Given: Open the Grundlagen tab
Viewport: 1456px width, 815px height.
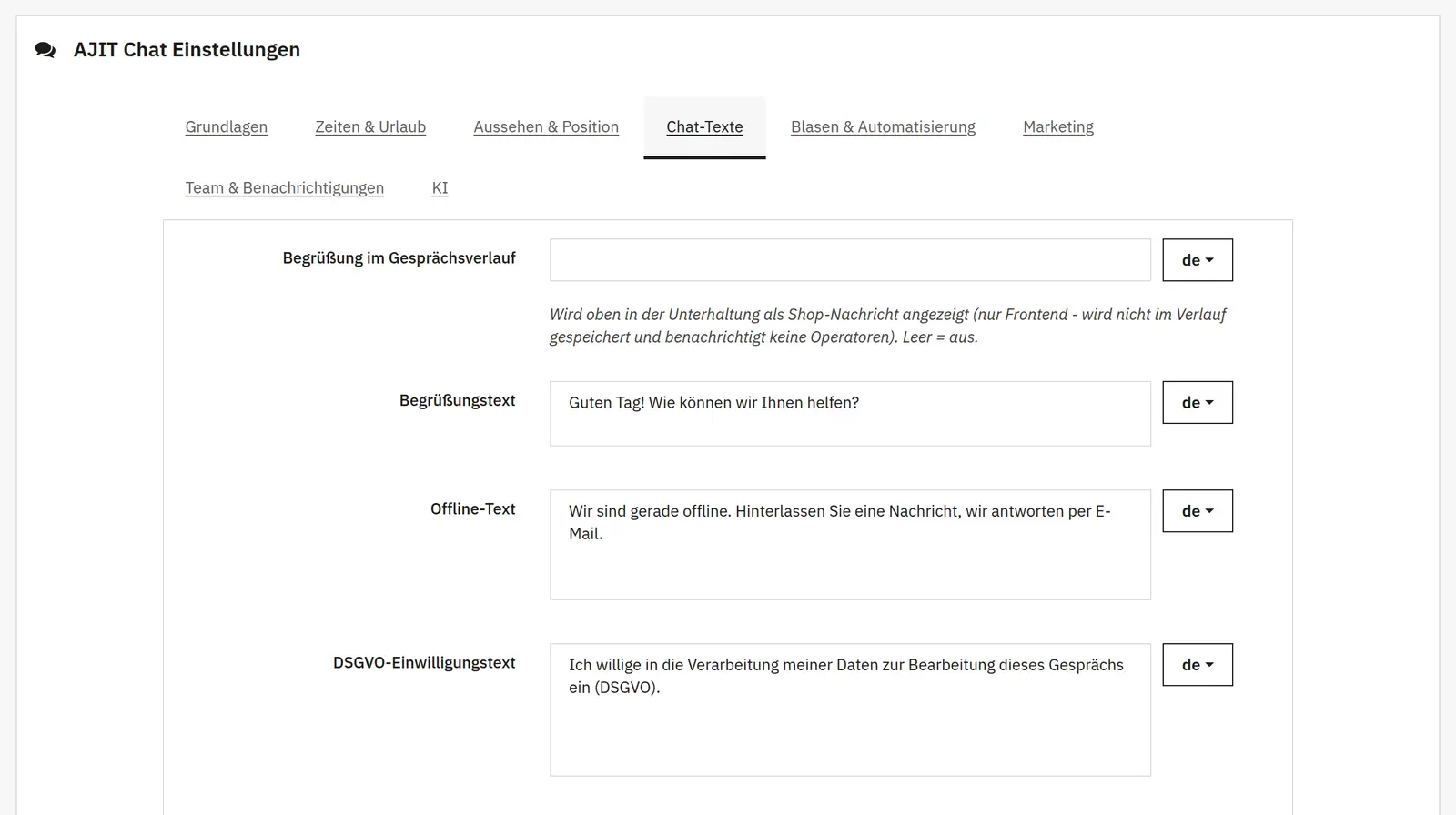Looking at the screenshot, I should pos(227,127).
